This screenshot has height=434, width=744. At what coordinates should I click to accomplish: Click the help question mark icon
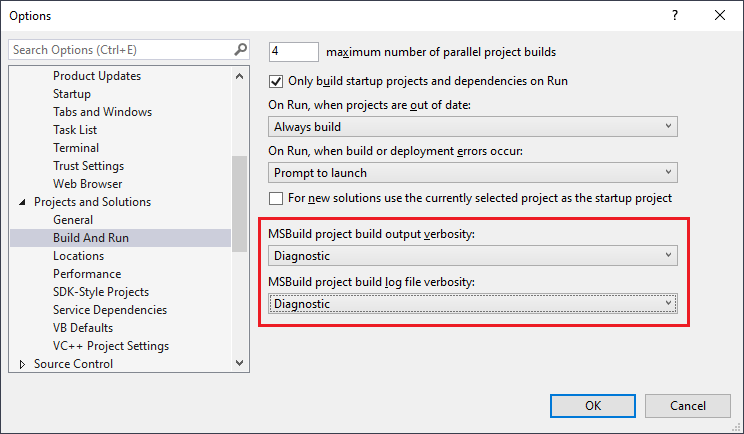675,16
